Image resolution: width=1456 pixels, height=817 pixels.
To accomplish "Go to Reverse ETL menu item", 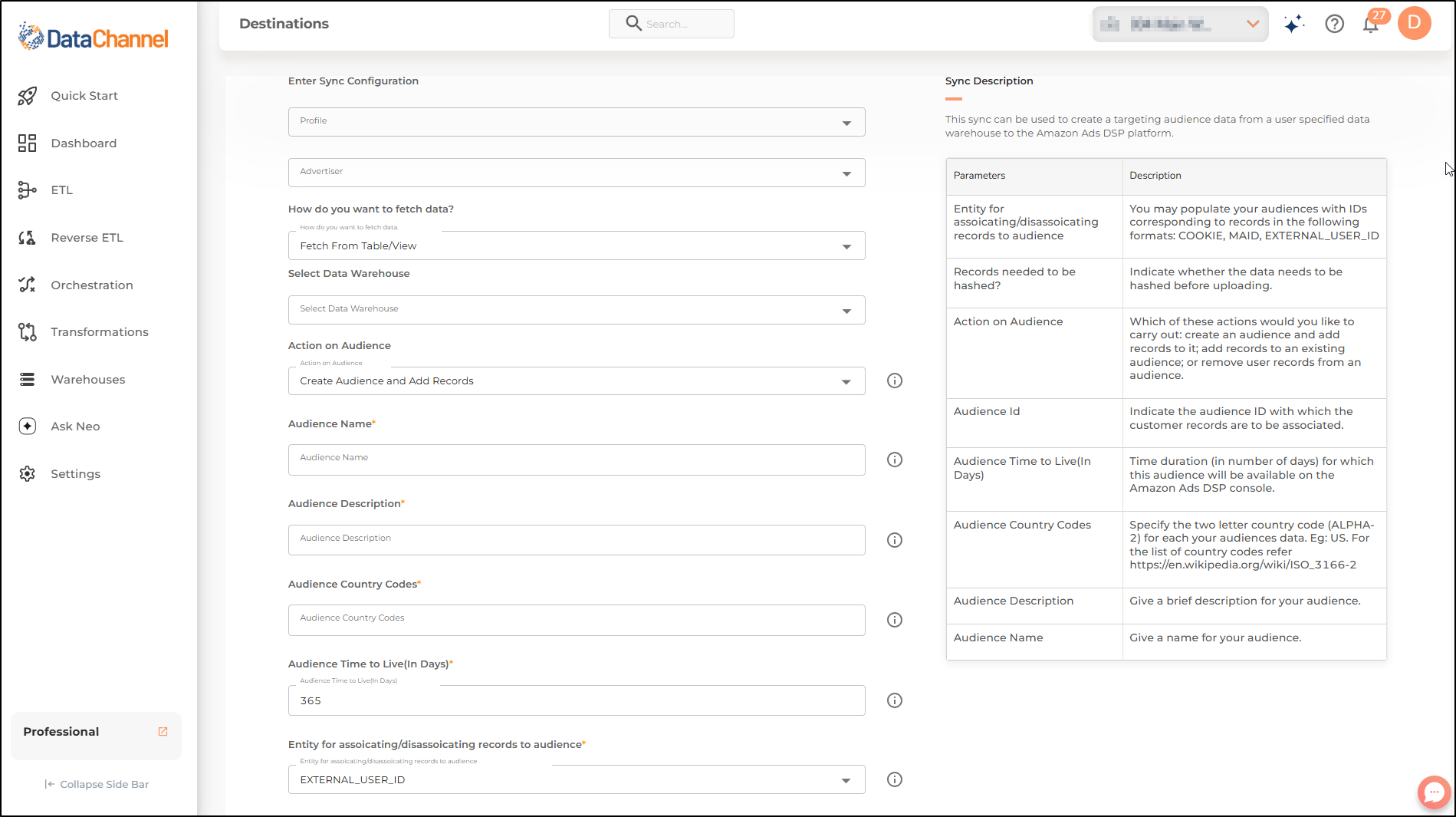I will pos(87,238).
